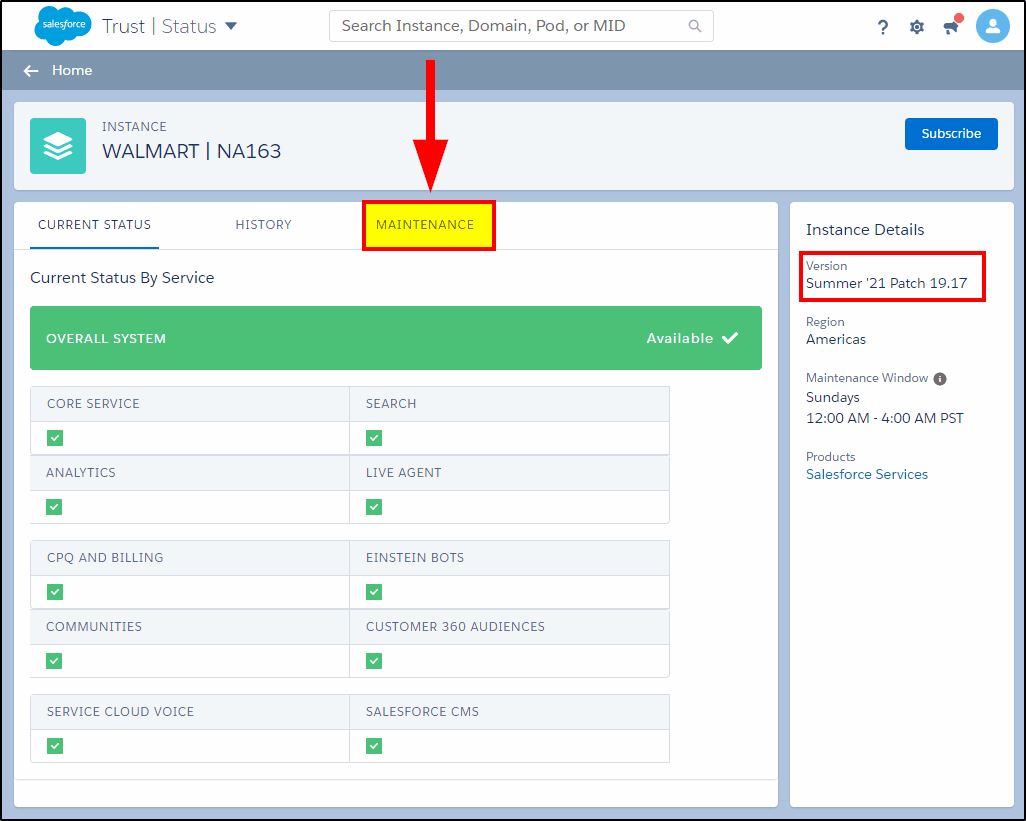This screenshot has height=821, width=1026.
Task: Click the SEARCH service header text
Action: tap(391, 404)
